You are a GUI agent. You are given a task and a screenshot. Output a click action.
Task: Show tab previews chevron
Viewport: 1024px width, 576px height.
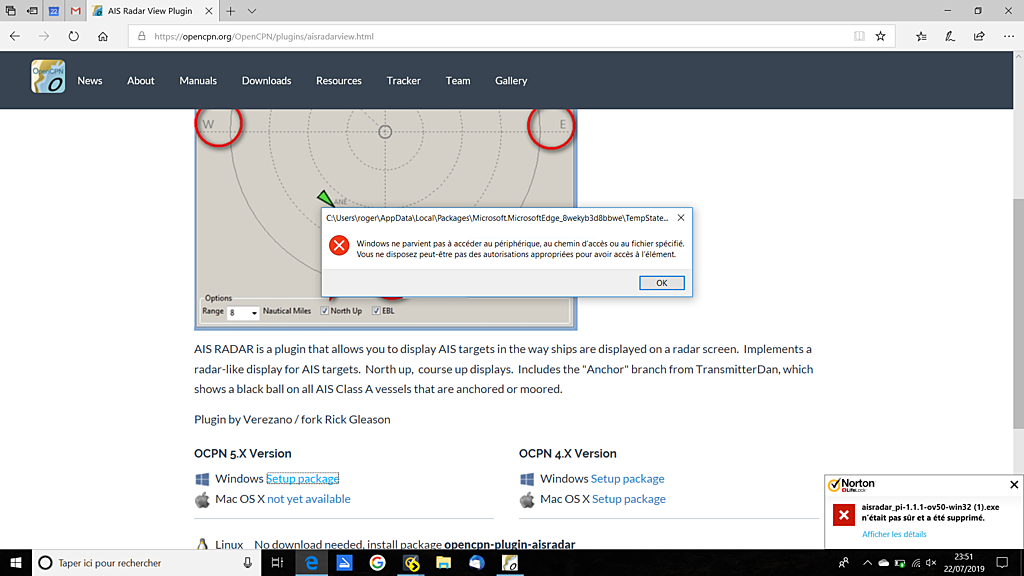[251, 11]
